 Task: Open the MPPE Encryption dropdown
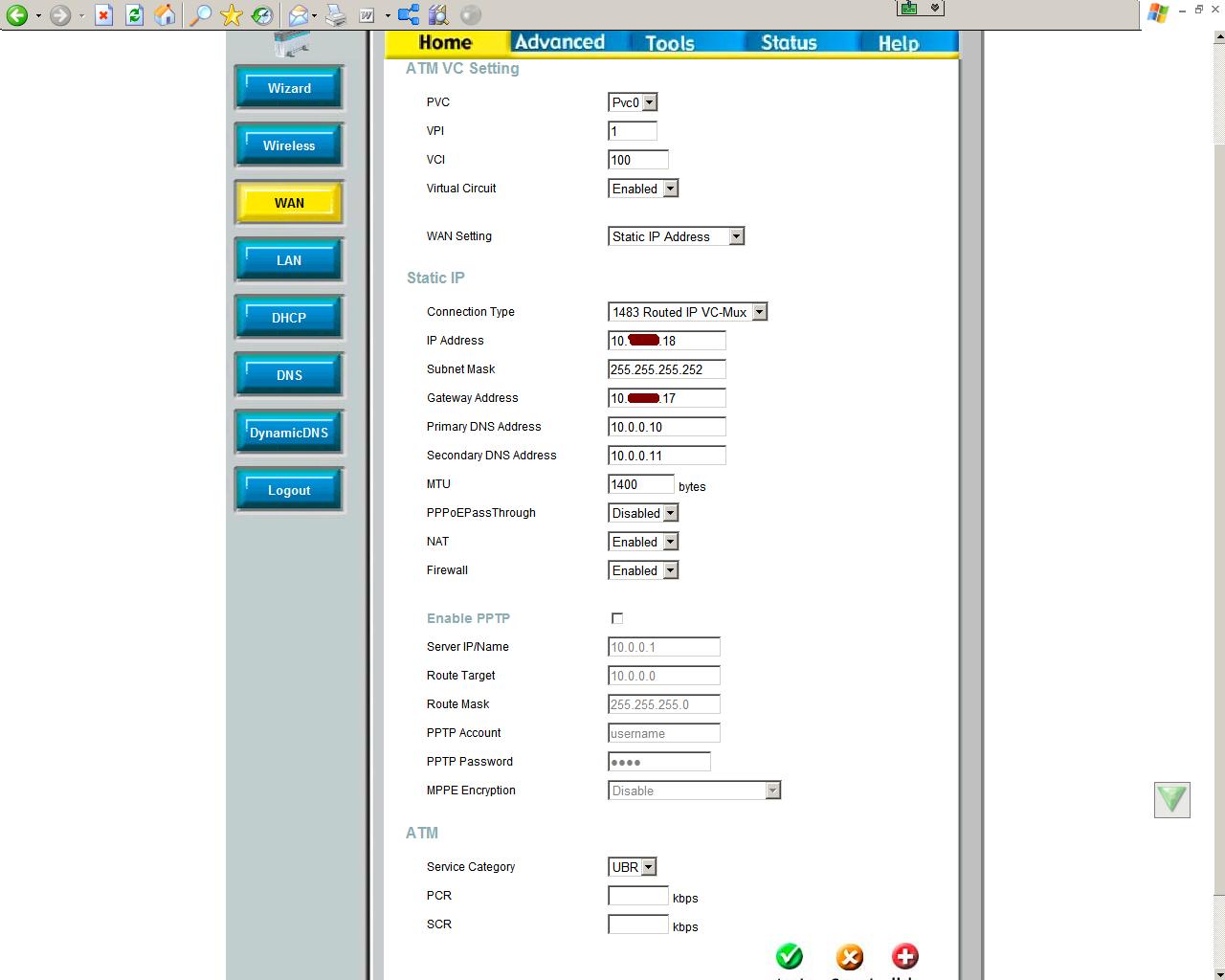pyautogui.click(x=694, y=791)
